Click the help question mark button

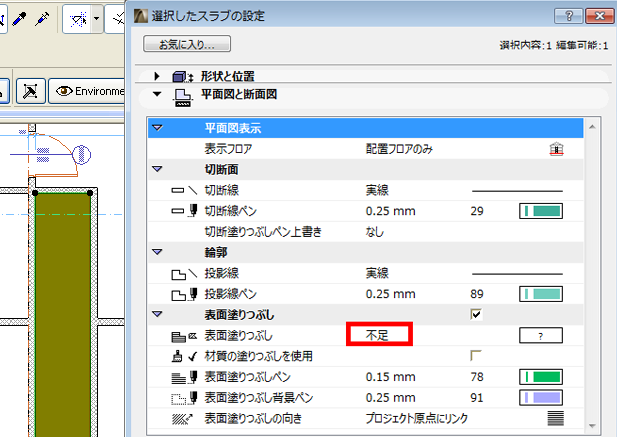(568, 16)
